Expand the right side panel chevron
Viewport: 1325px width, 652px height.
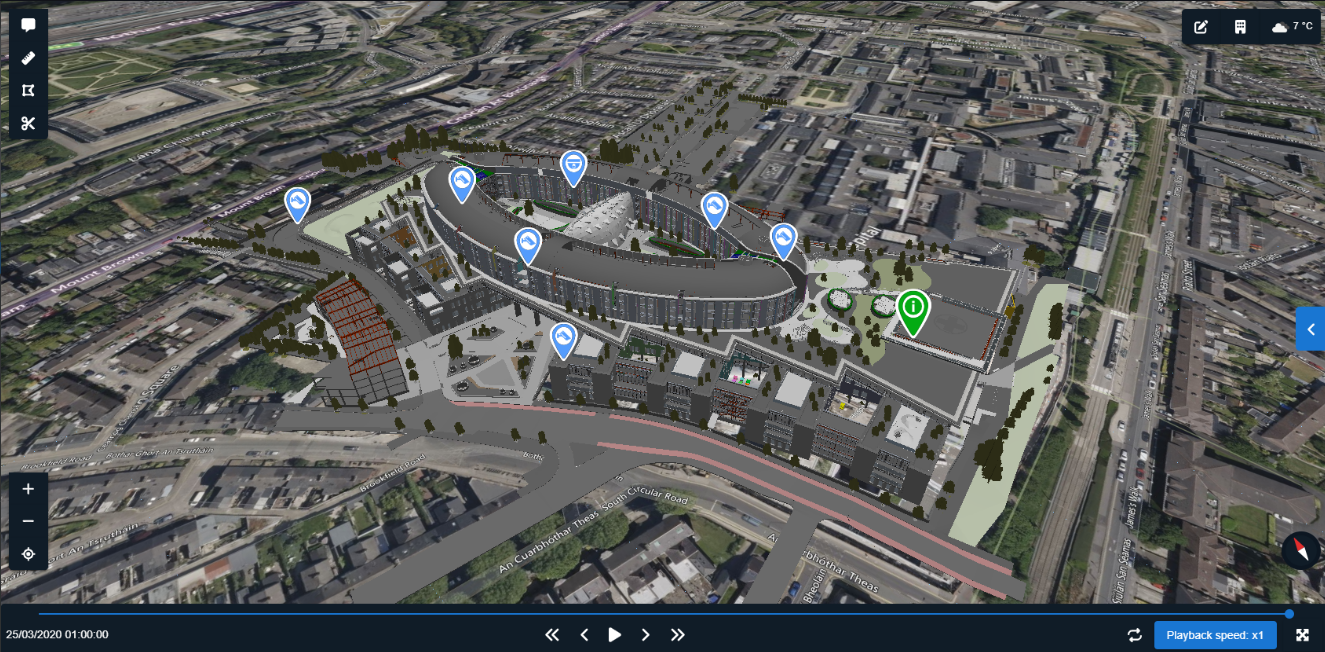[1311, 329]
